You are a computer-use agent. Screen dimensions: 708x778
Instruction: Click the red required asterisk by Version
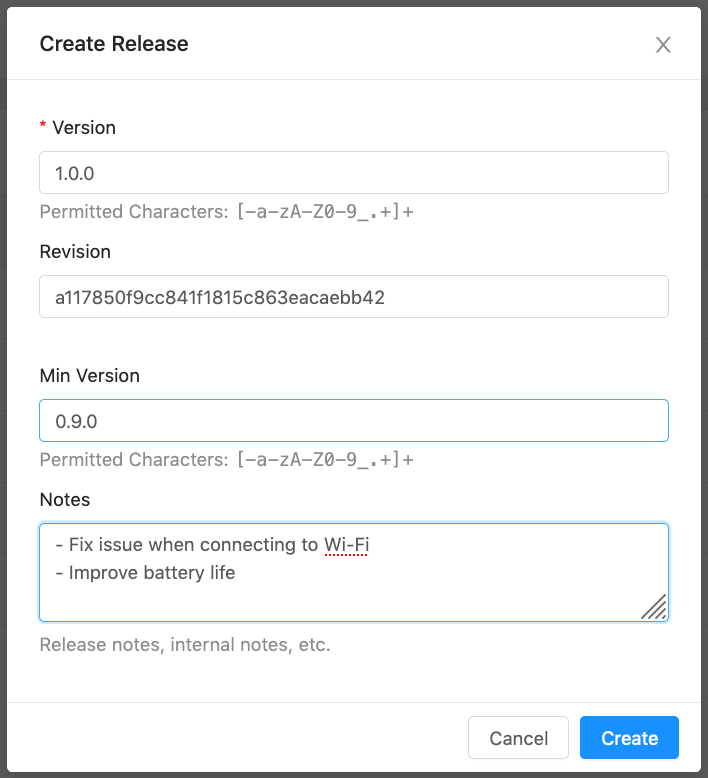pos(43,129)
